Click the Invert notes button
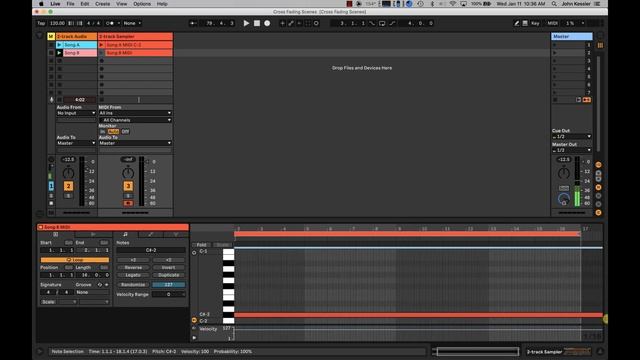 [x=169, y=268]
